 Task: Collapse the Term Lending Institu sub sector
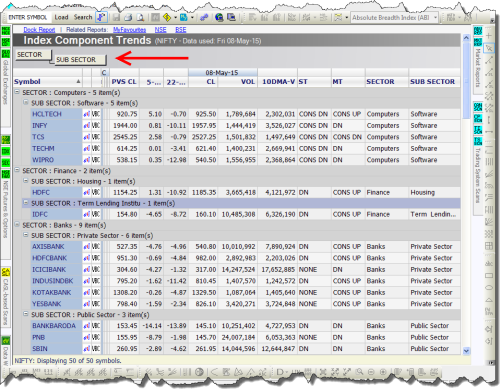tap(26, 202)
